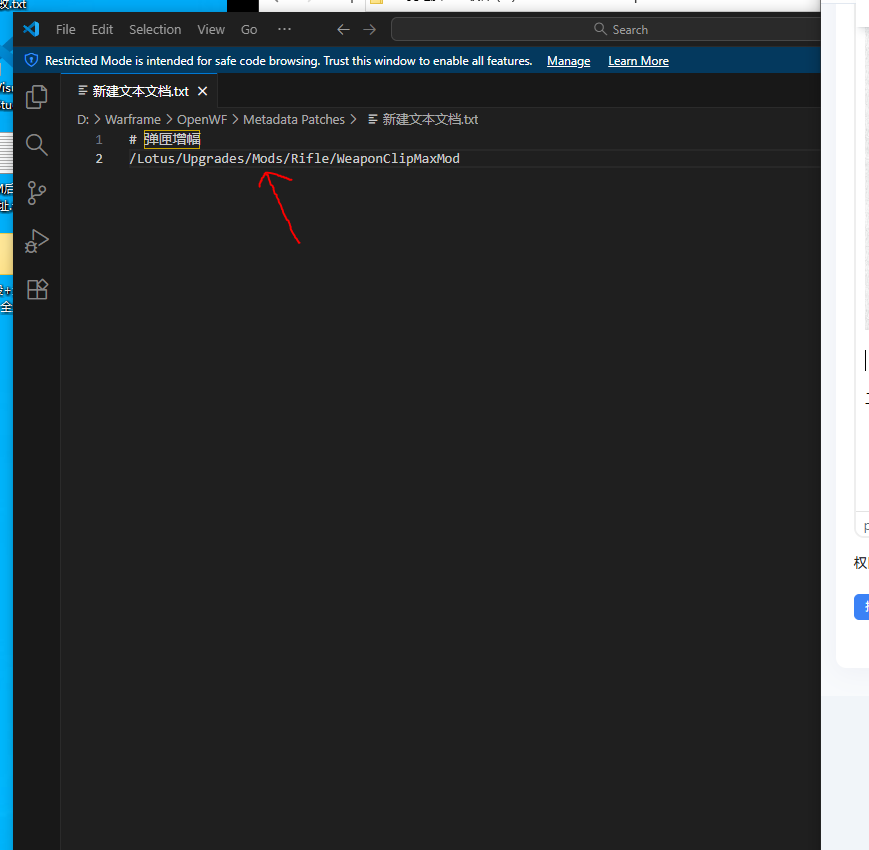Open the Explorer view in activity bar
Viewport: 869px width, 850px height.
click(37, 97)
